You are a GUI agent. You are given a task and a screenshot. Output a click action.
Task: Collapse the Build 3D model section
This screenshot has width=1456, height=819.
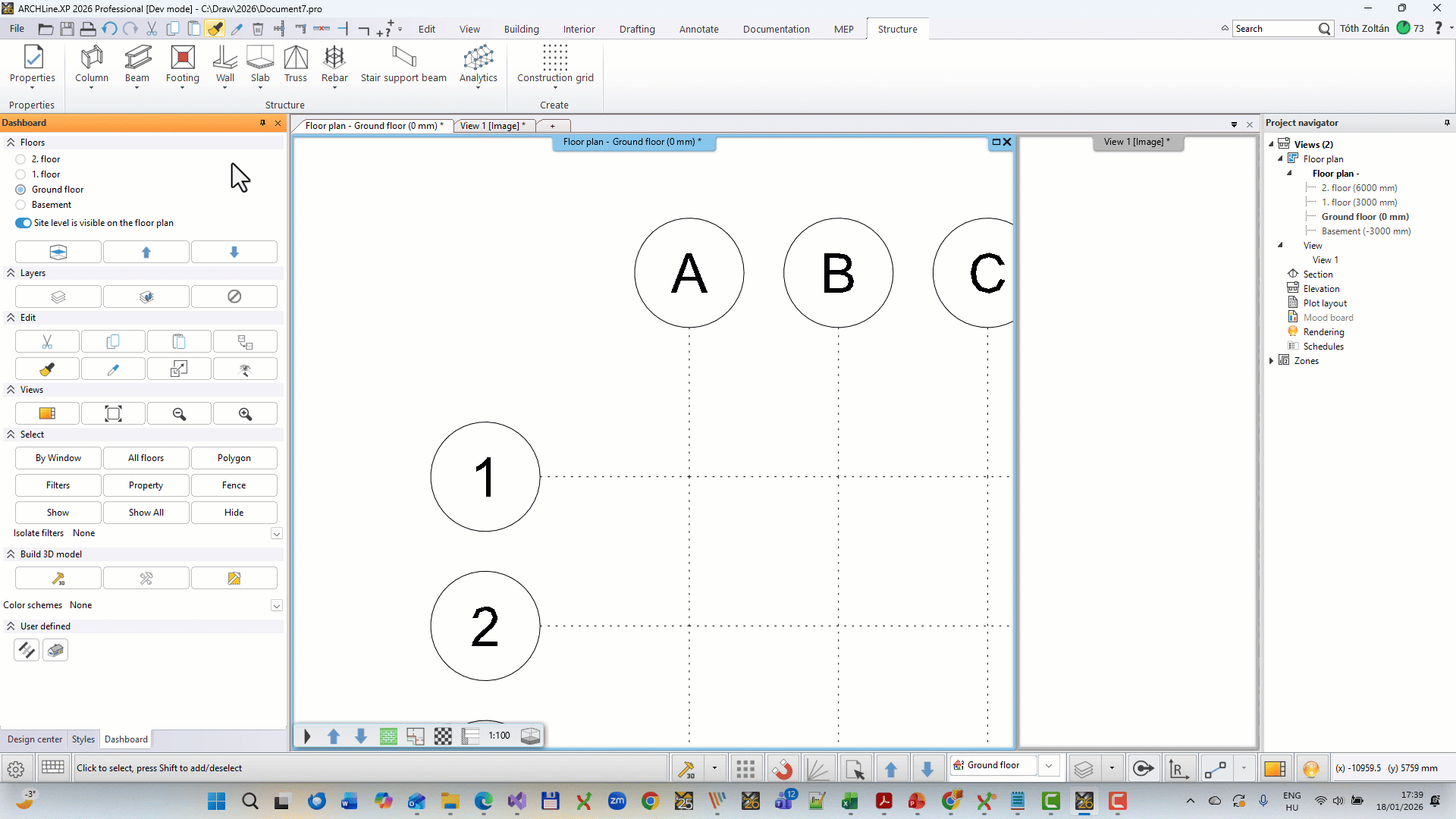[x=10, y=554]
